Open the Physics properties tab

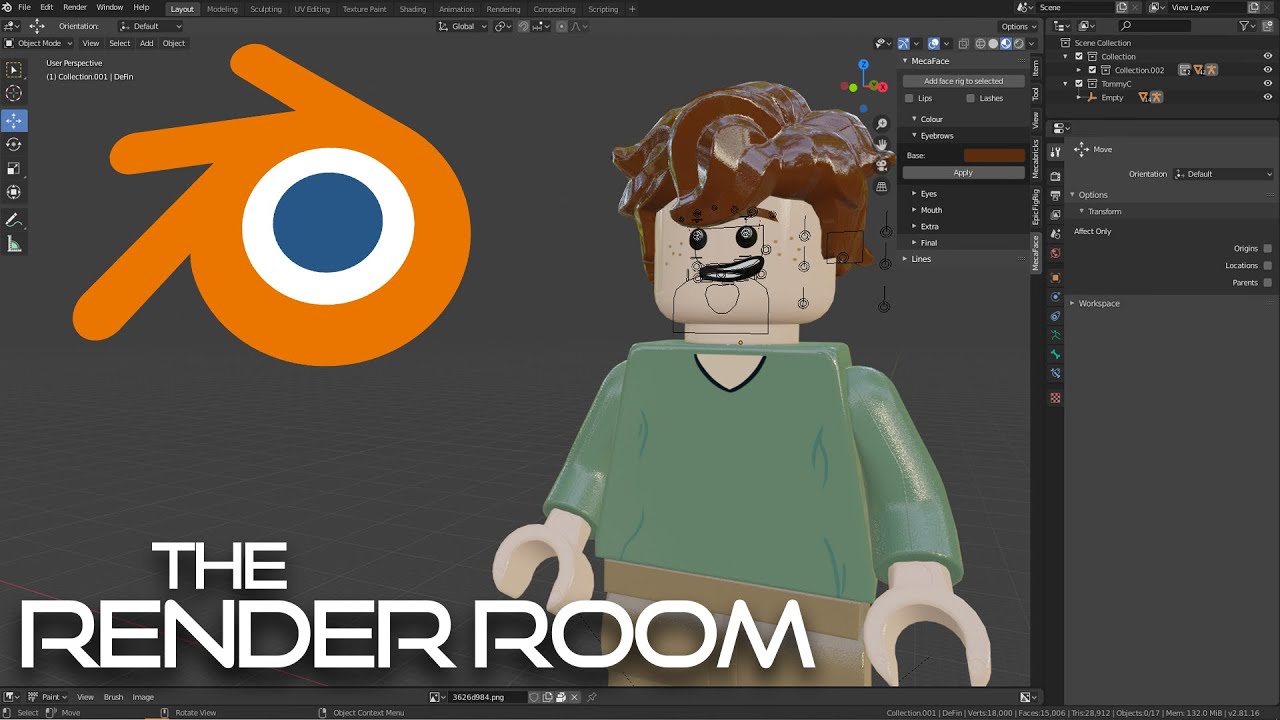coord(1055,297)
